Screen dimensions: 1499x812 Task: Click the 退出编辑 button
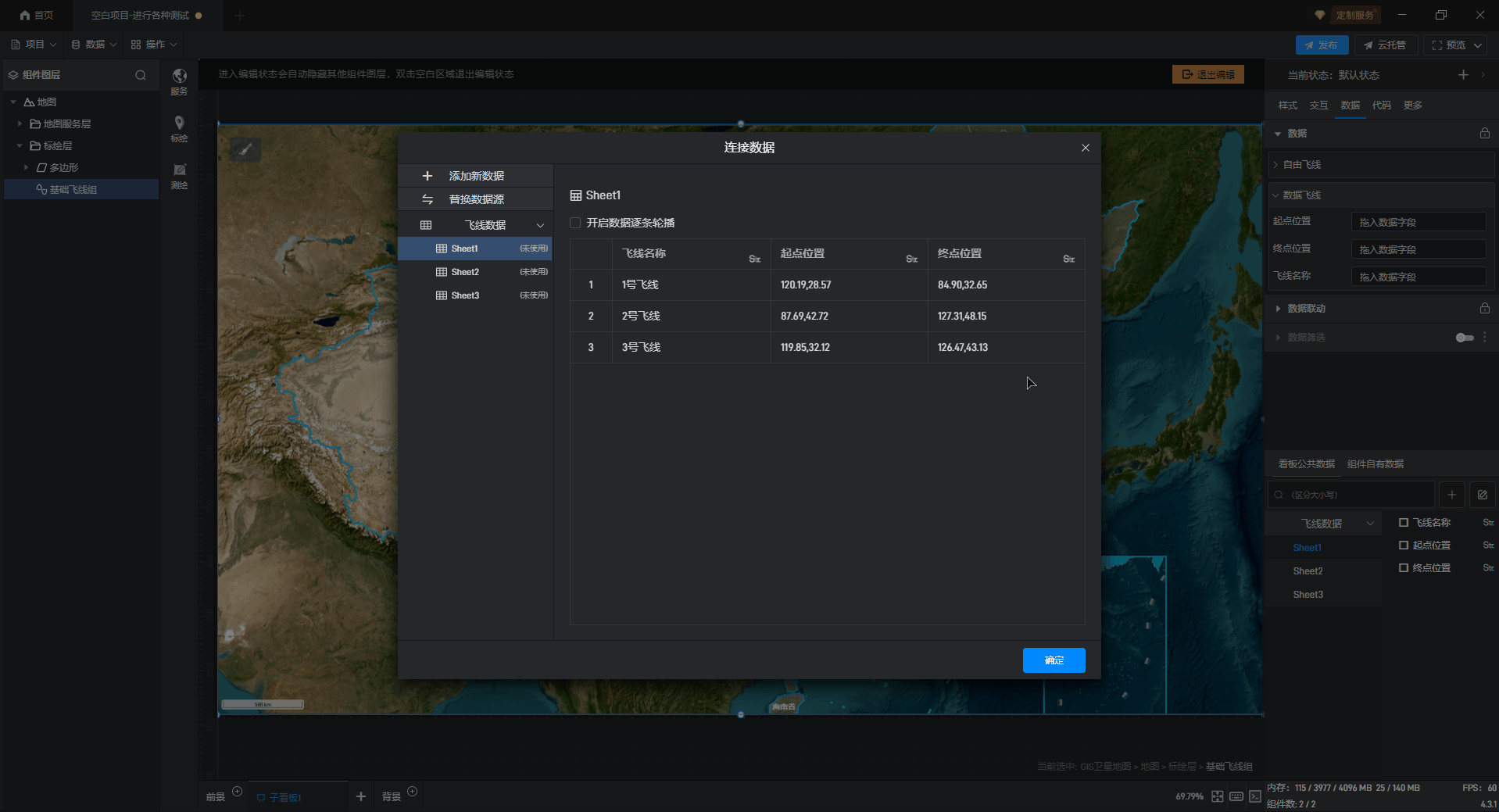point(1207,74)
